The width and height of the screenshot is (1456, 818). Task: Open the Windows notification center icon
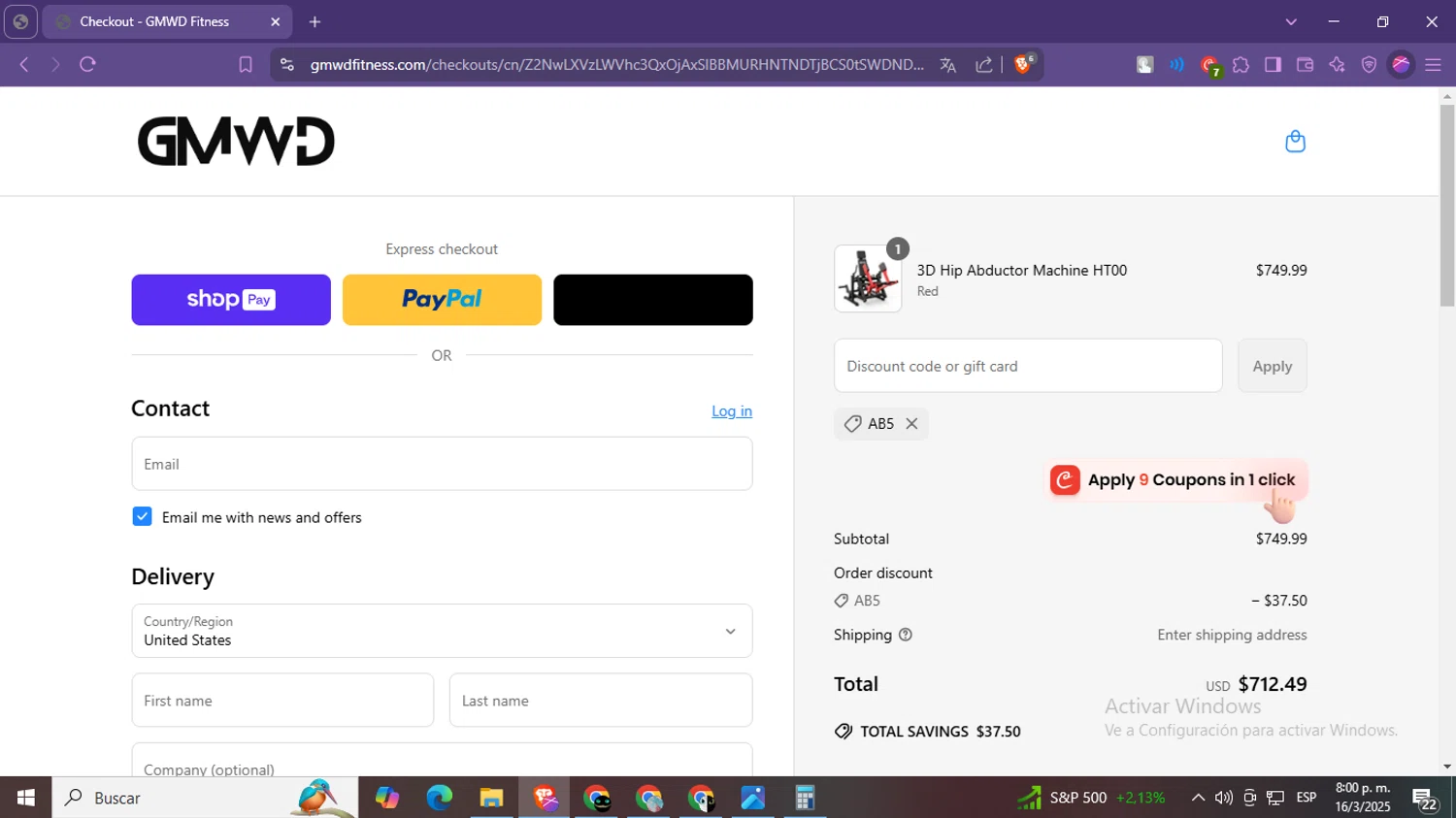pos(1425,799)
